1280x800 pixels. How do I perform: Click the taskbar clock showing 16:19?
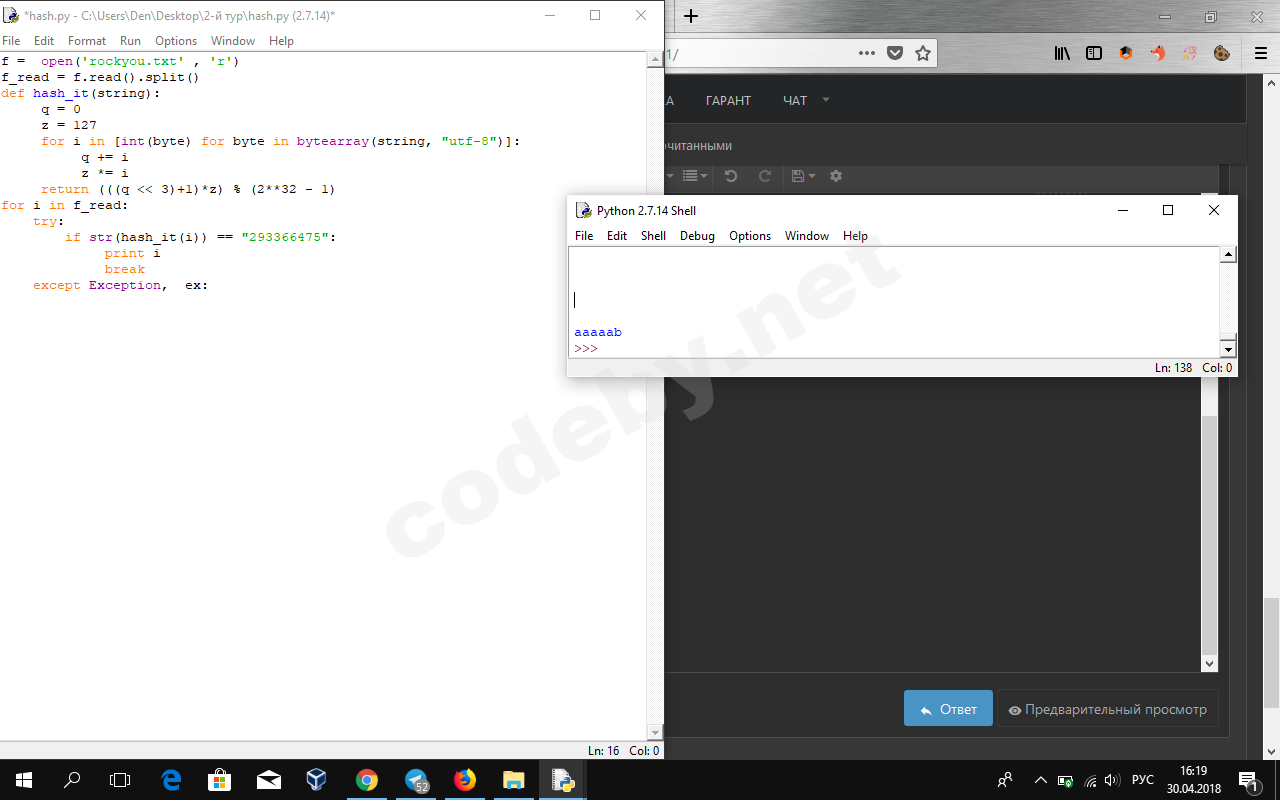click(1194, 780)
